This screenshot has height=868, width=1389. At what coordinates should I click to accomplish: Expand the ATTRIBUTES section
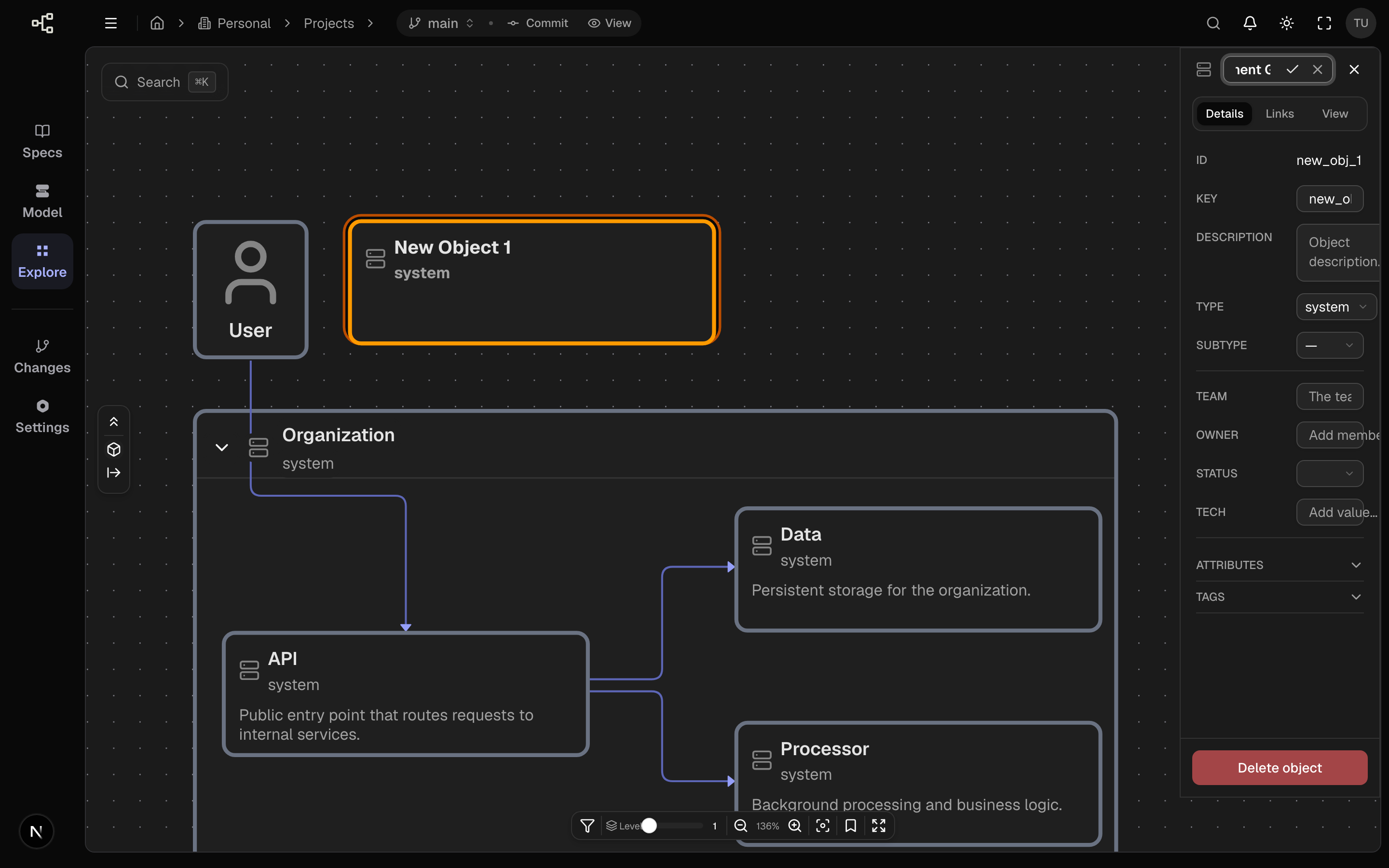coord(1280,565)
